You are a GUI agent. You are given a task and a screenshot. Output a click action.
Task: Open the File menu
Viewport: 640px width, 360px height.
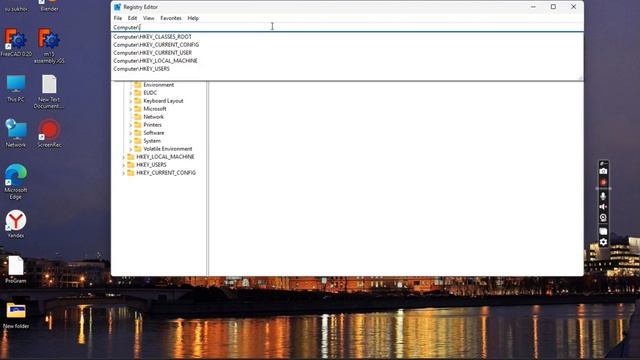tap(118, 18)
